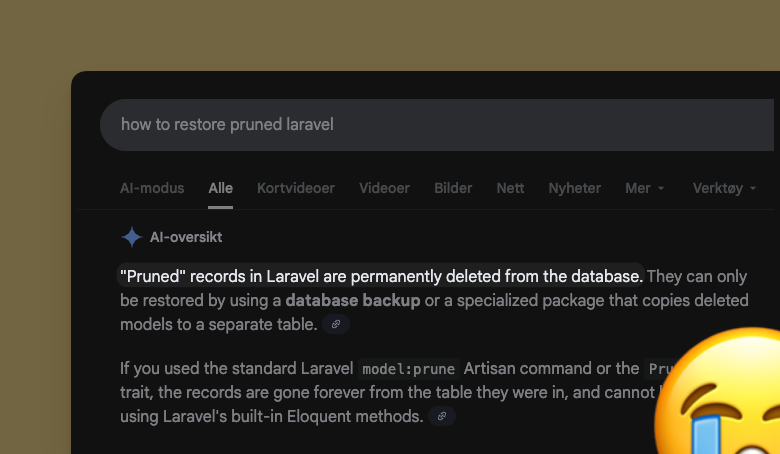The image size is (780, 454).
Task: View the Nyheter news tab
Action: click(574, 188)
